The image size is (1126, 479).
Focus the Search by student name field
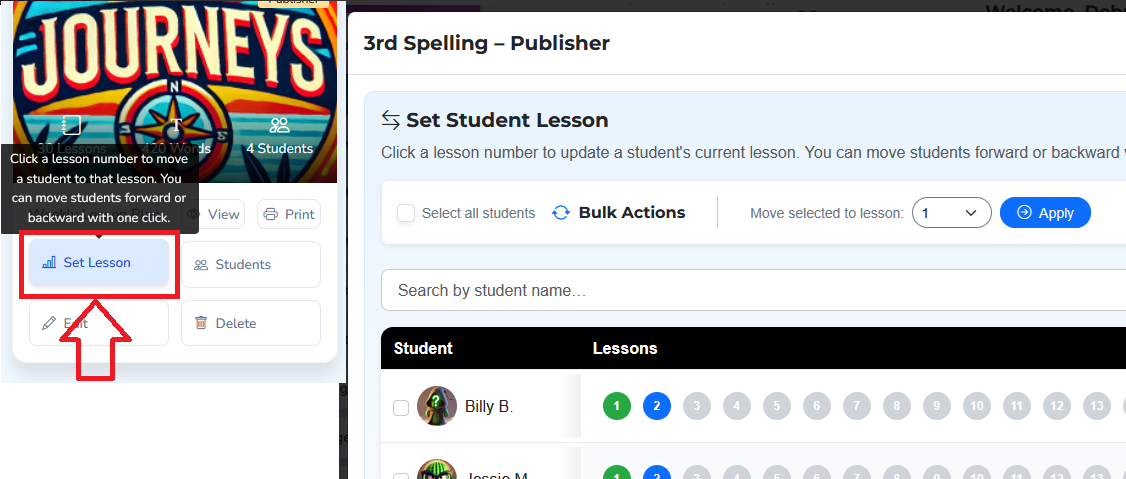point(753,290)
